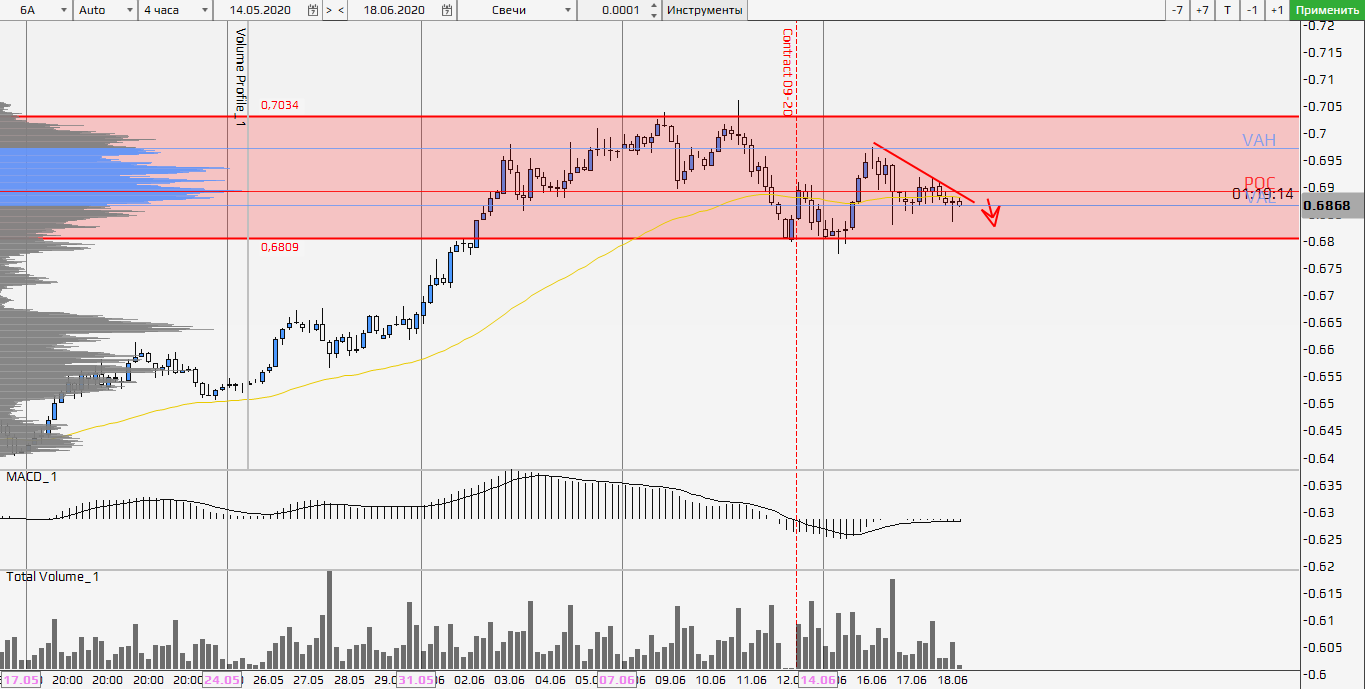Click the '<' shift period back button

point(341,10)
